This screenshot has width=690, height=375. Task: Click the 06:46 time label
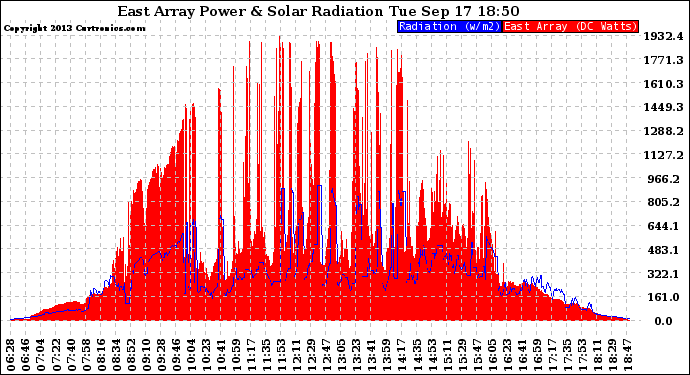click(26, 354)
